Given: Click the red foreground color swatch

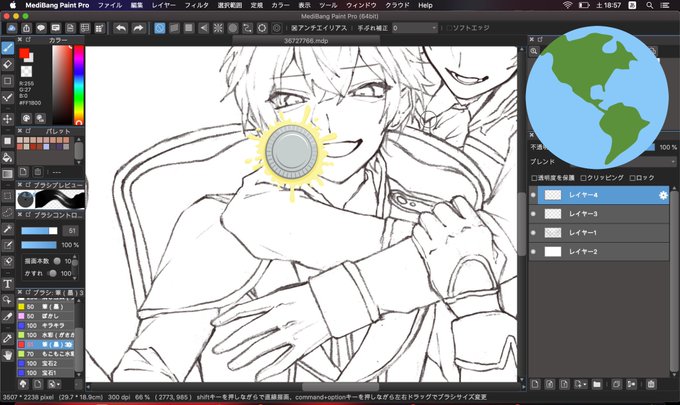Looking at the screenshot, I should (x=24, y=53).
